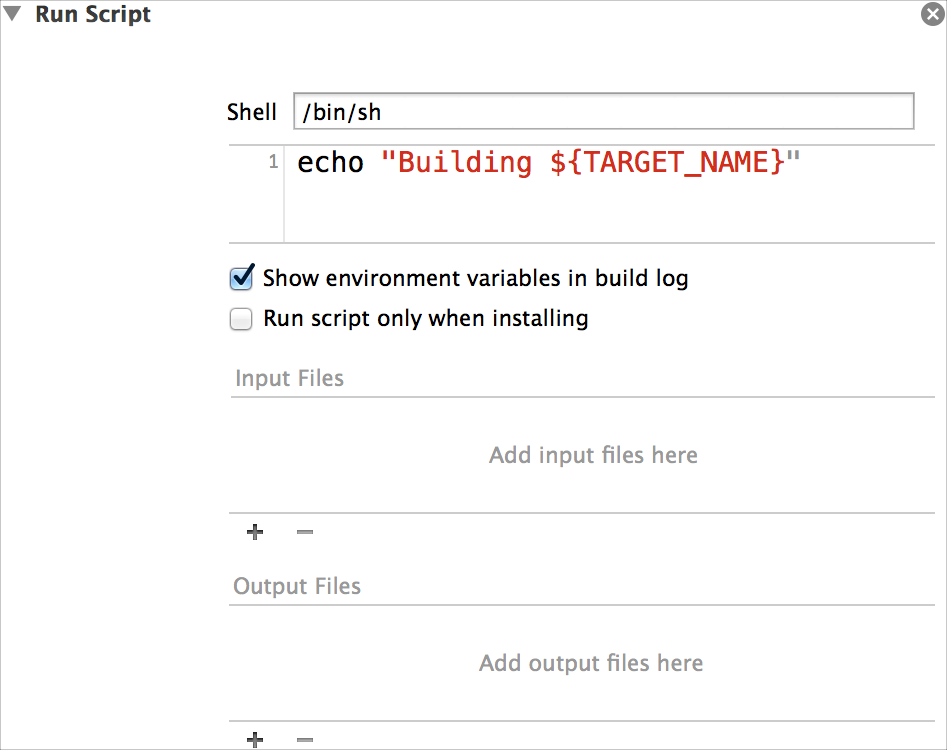Add an output file with the plus button
This screenshot has height=750, width=947.
coord(255,740)
